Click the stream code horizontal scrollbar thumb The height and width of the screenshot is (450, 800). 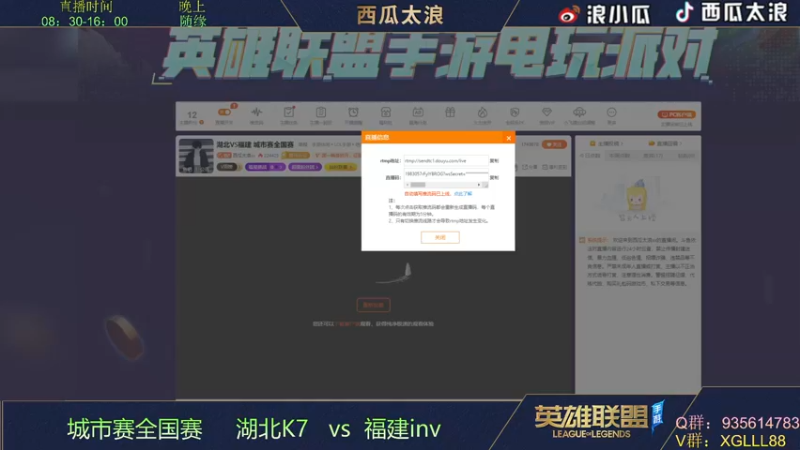point(418,185)
